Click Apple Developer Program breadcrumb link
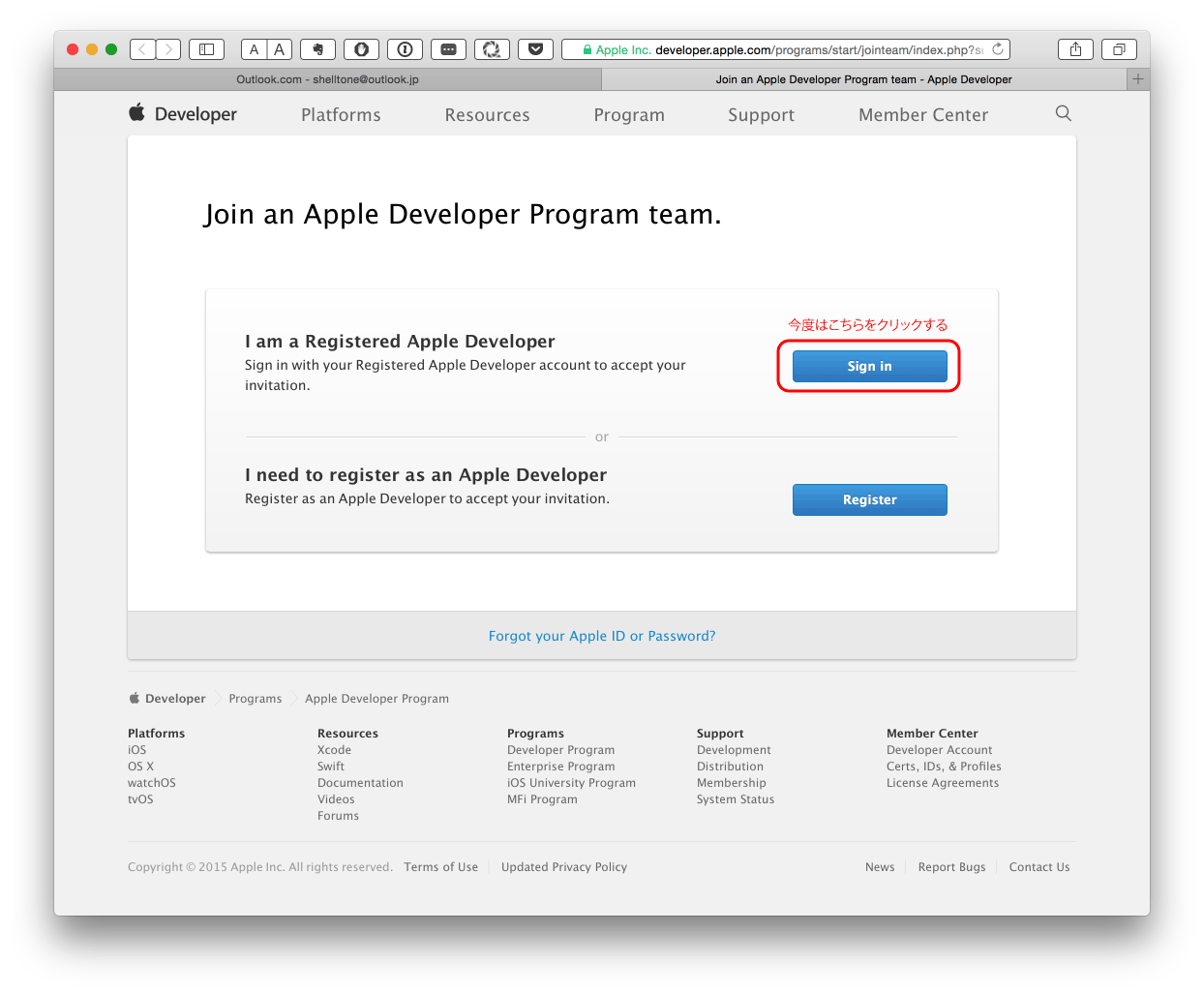Screen dimensions: 1204x993 [x=376, y=699]
